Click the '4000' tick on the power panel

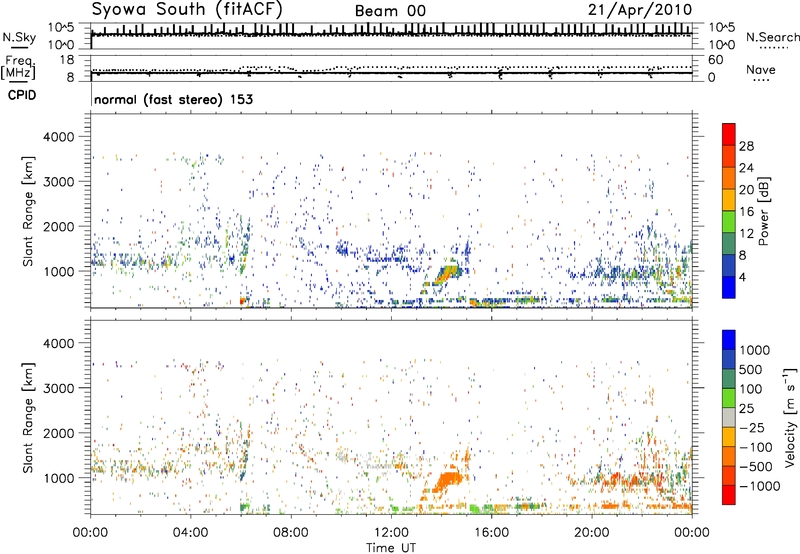click(x=59, y=137)
